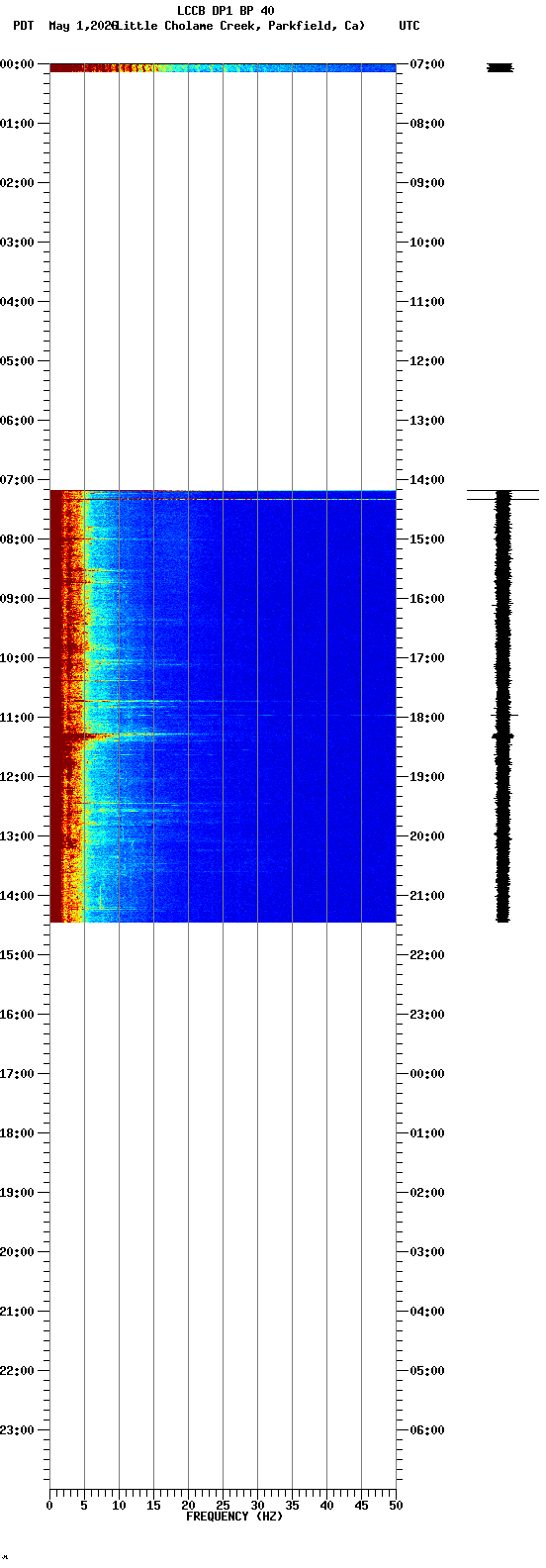This screenshot has height=1568, width=546.
Task: Click the '18:00' UTC time label
Action: point(426,718)
